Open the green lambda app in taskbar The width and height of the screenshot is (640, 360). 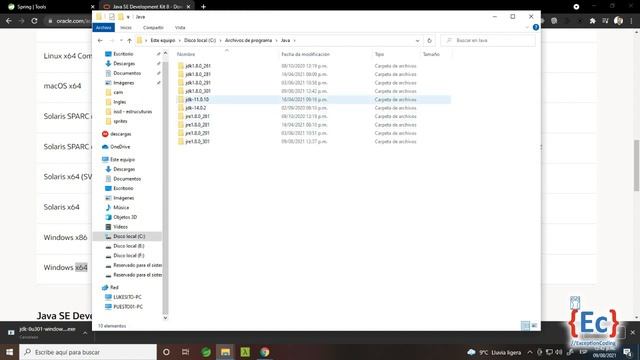pos(245,352)
